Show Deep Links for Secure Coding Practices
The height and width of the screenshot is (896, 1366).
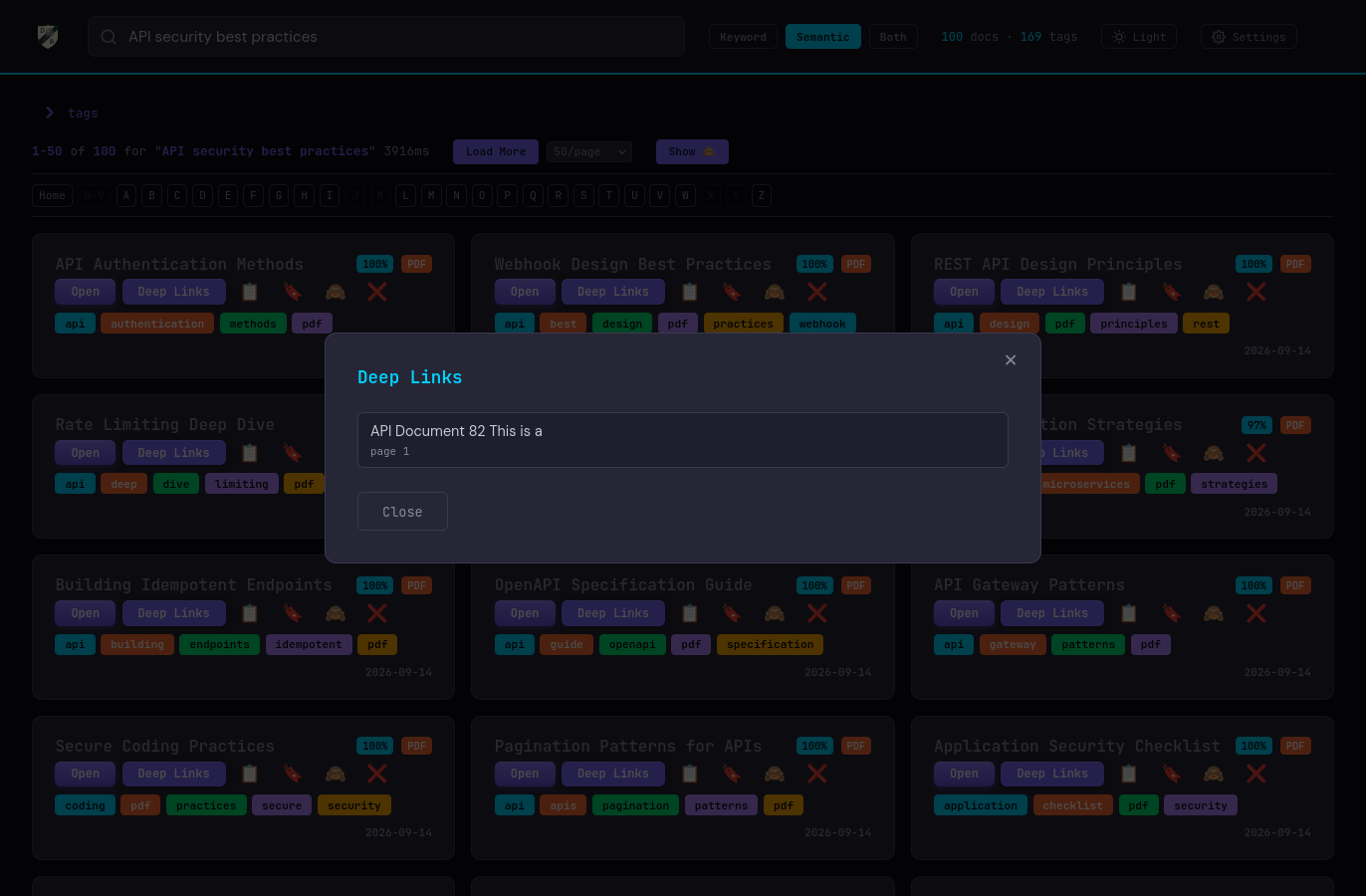click(x=174, y=774)
